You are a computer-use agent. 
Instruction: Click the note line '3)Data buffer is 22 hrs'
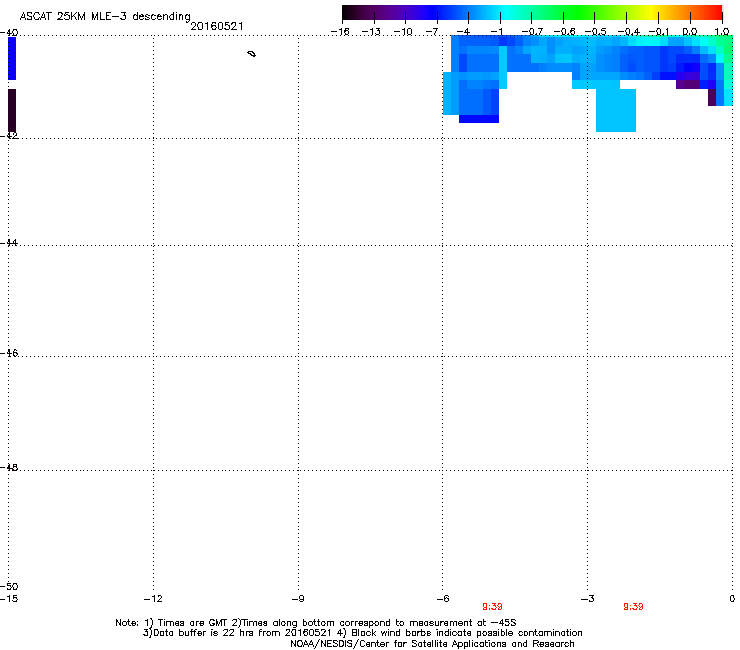pyautogui.click(x=362, y=633)
